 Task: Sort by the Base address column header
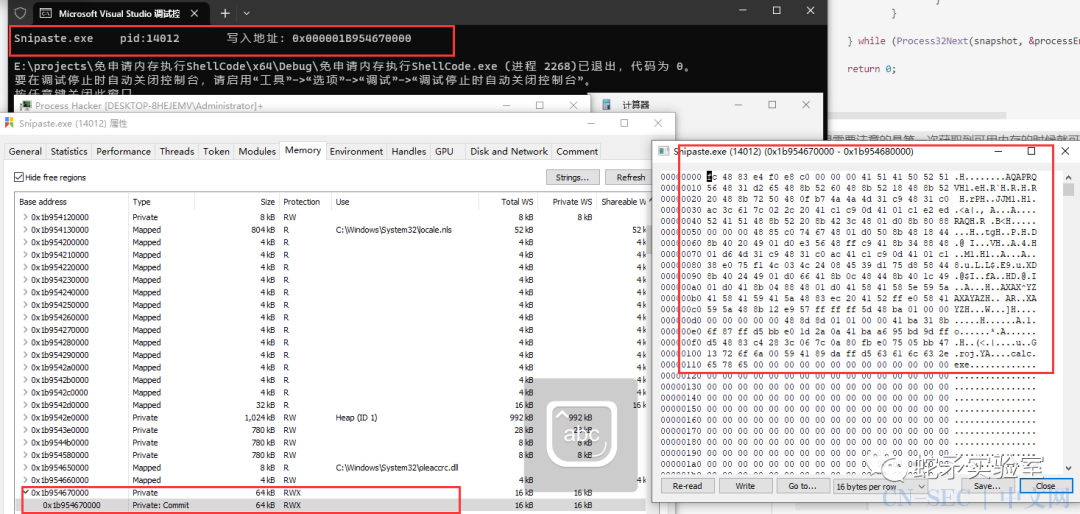pyautogui.click(x=72, y=202)
